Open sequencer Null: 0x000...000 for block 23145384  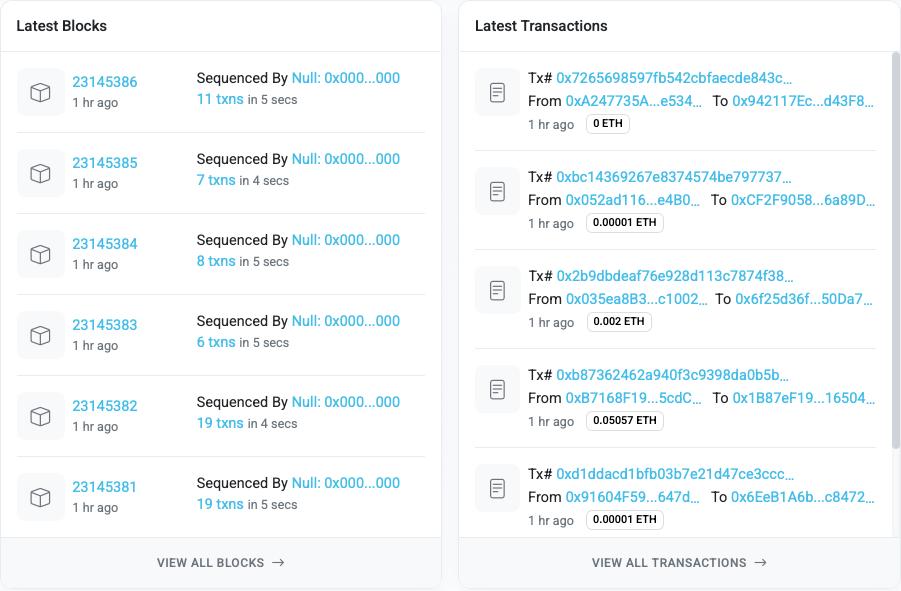[x=346, y=240]
